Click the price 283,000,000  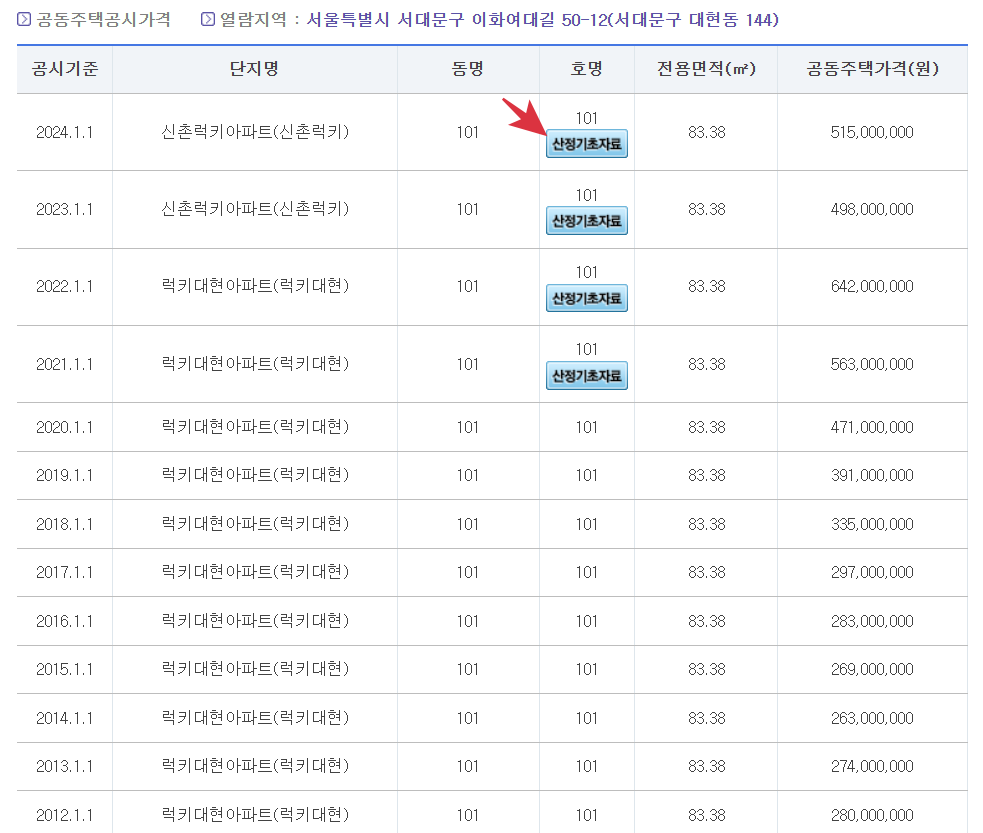[872, 621]
